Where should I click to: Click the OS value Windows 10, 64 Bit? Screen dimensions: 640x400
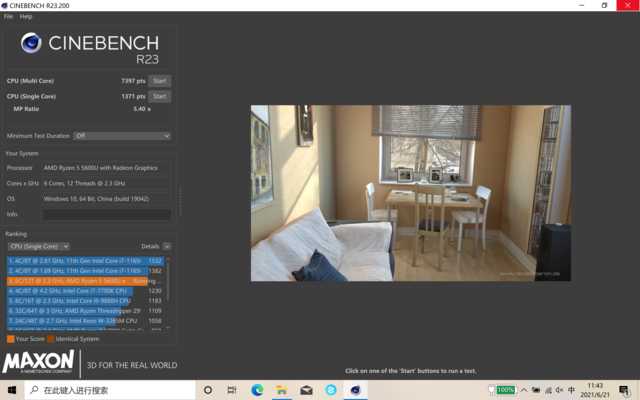pyautogui.click(x=96, y=199)
